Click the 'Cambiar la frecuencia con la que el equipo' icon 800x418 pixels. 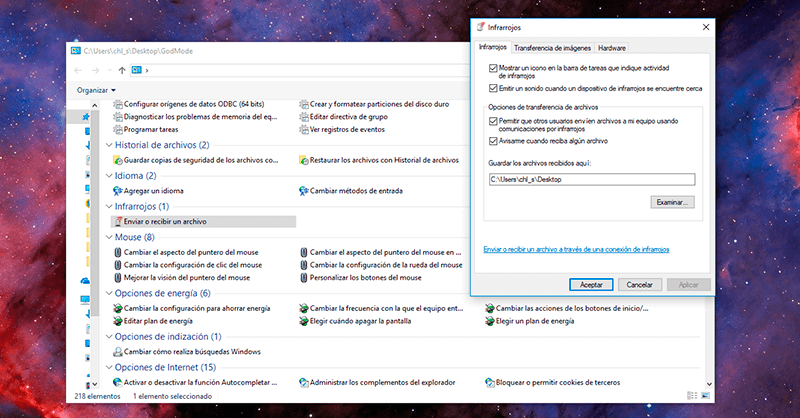coord(304,308)
